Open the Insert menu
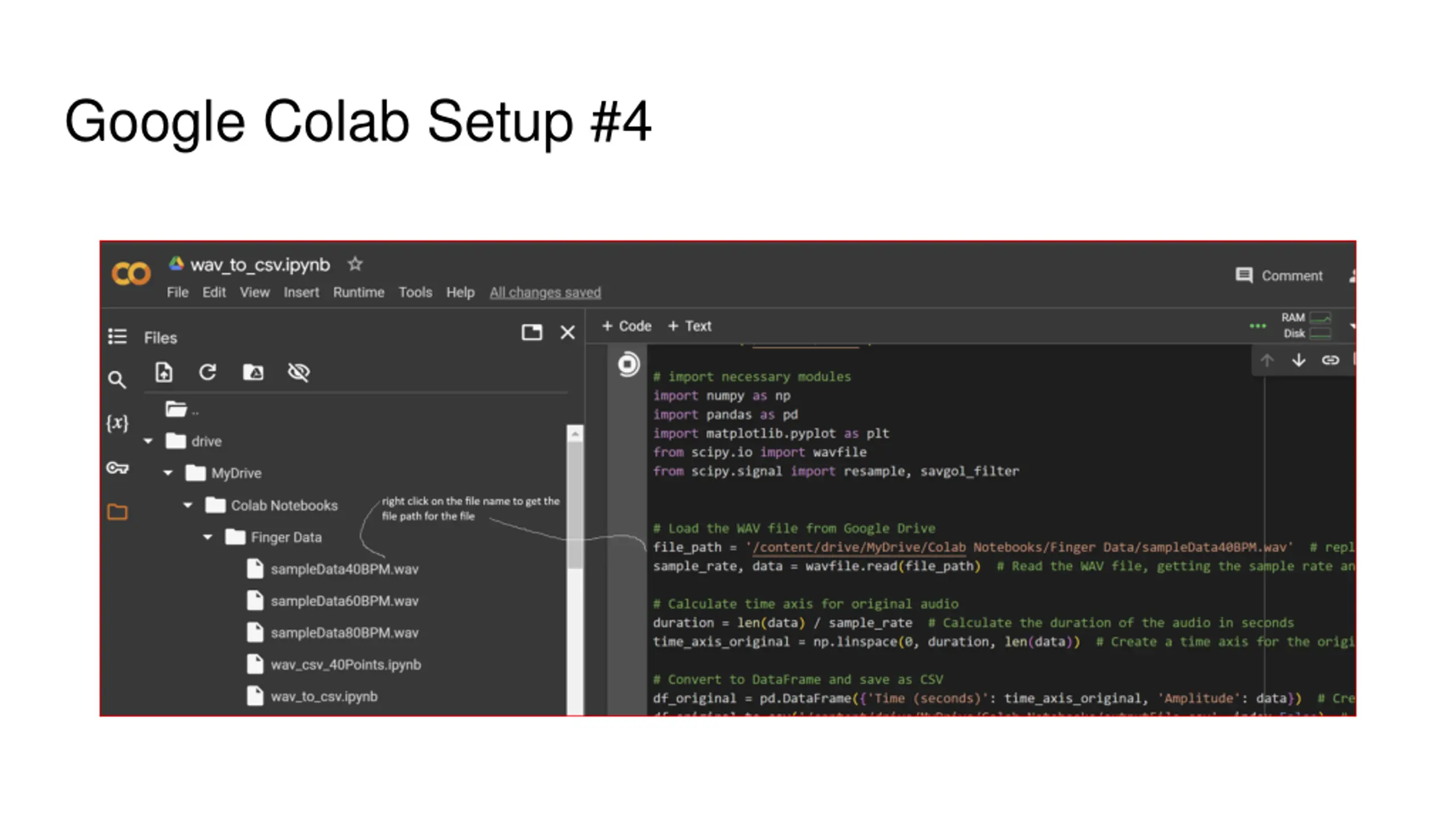This screenshot has width=1456, height=819. click(x=301, y=292)
